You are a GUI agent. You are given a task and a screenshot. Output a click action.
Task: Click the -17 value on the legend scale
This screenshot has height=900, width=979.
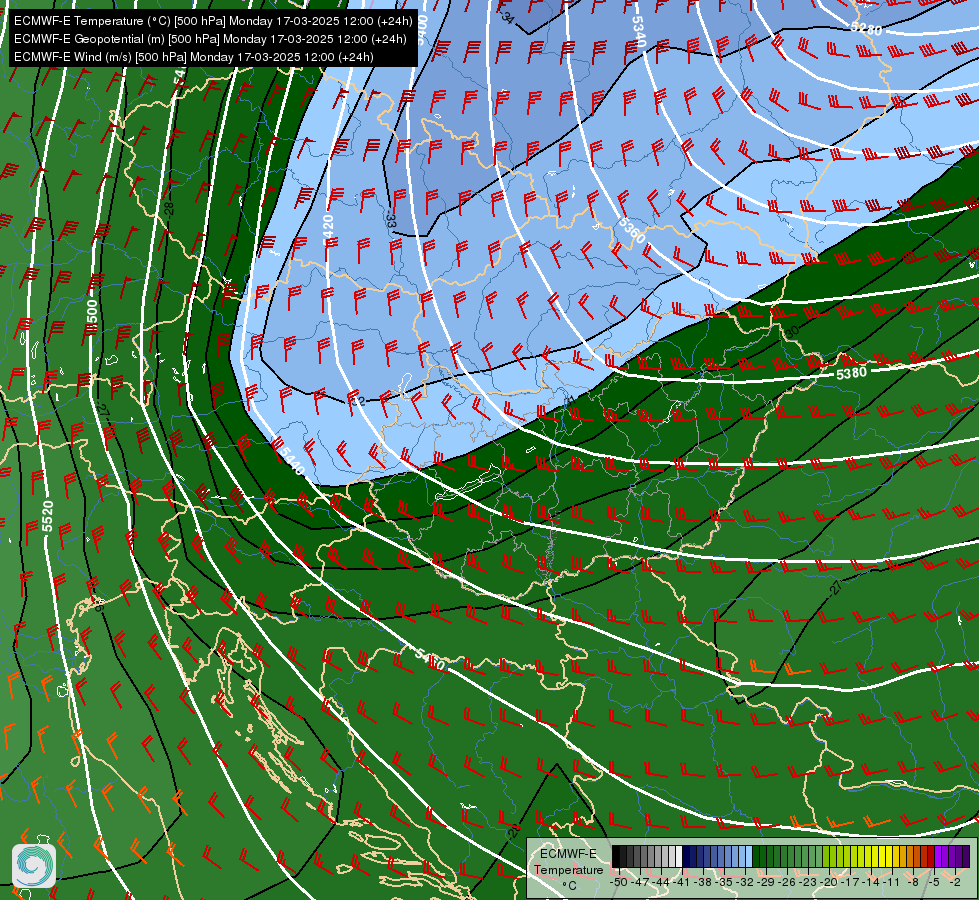click(850, 882)
